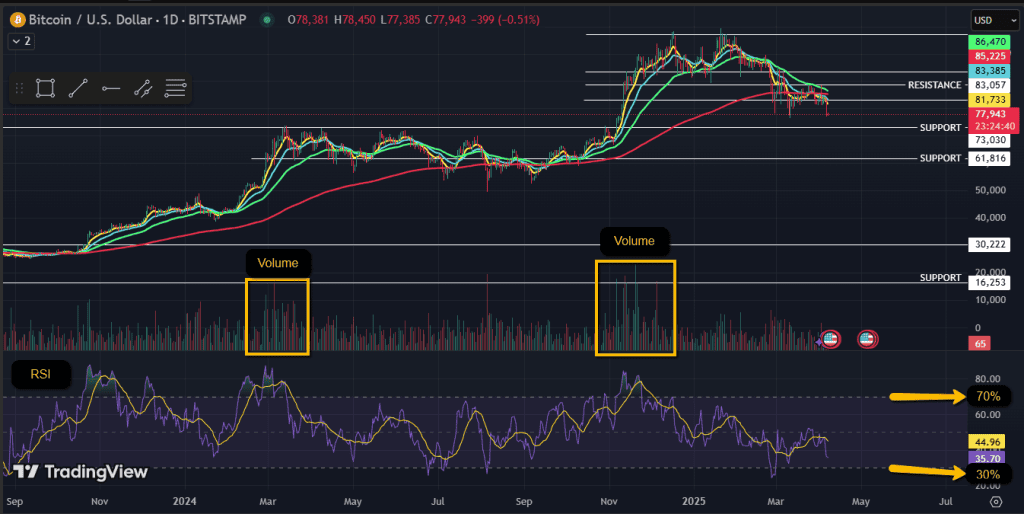Open the US flag event nearest the 65 label

tap(867, 339)
